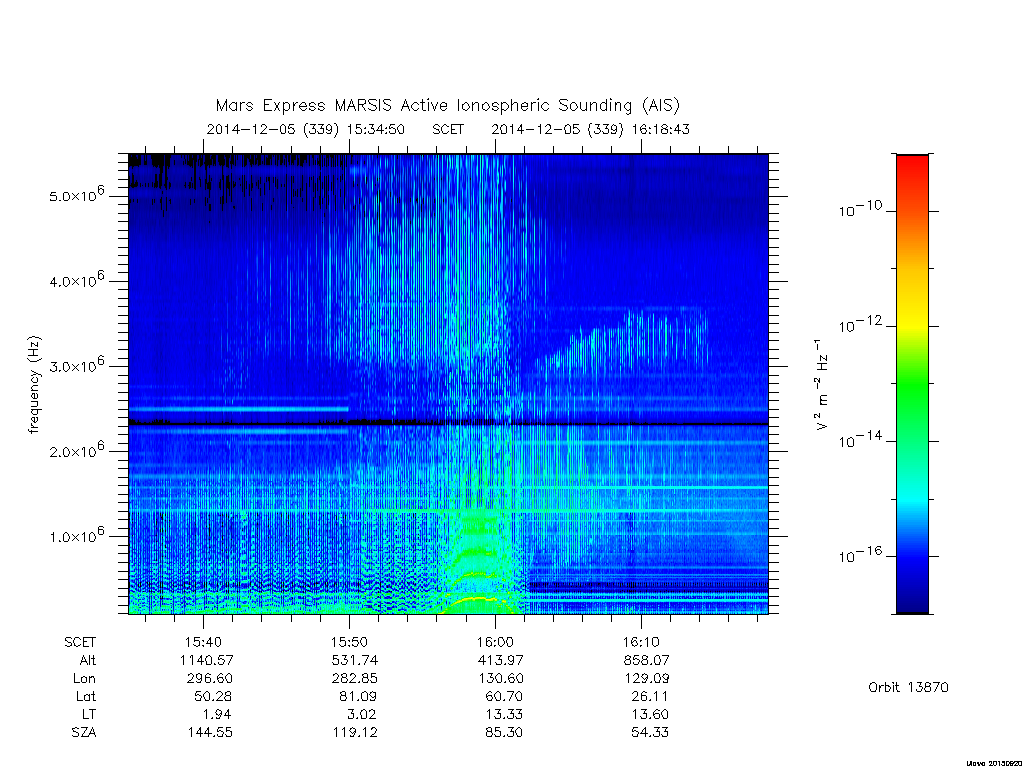Click the Orbit 13870 label
The height and width of the screenshot is (768, 1024).
click(x=908, y=687)
